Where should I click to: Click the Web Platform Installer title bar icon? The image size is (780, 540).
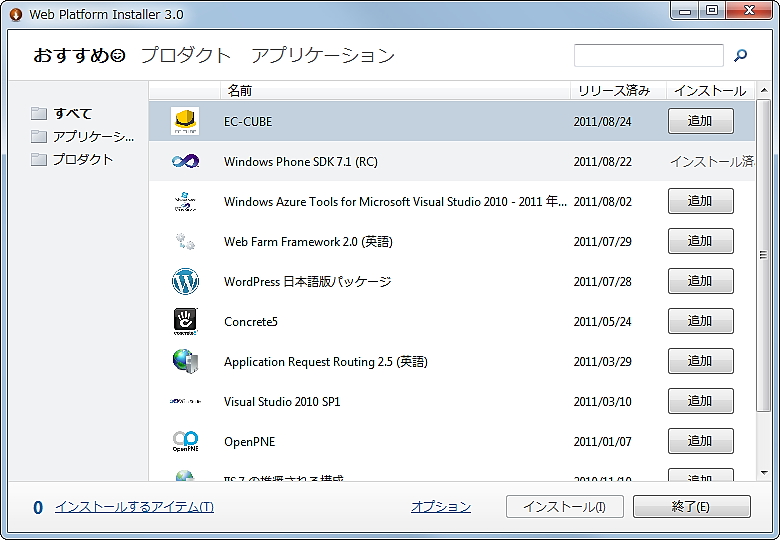tap(16, 14)
